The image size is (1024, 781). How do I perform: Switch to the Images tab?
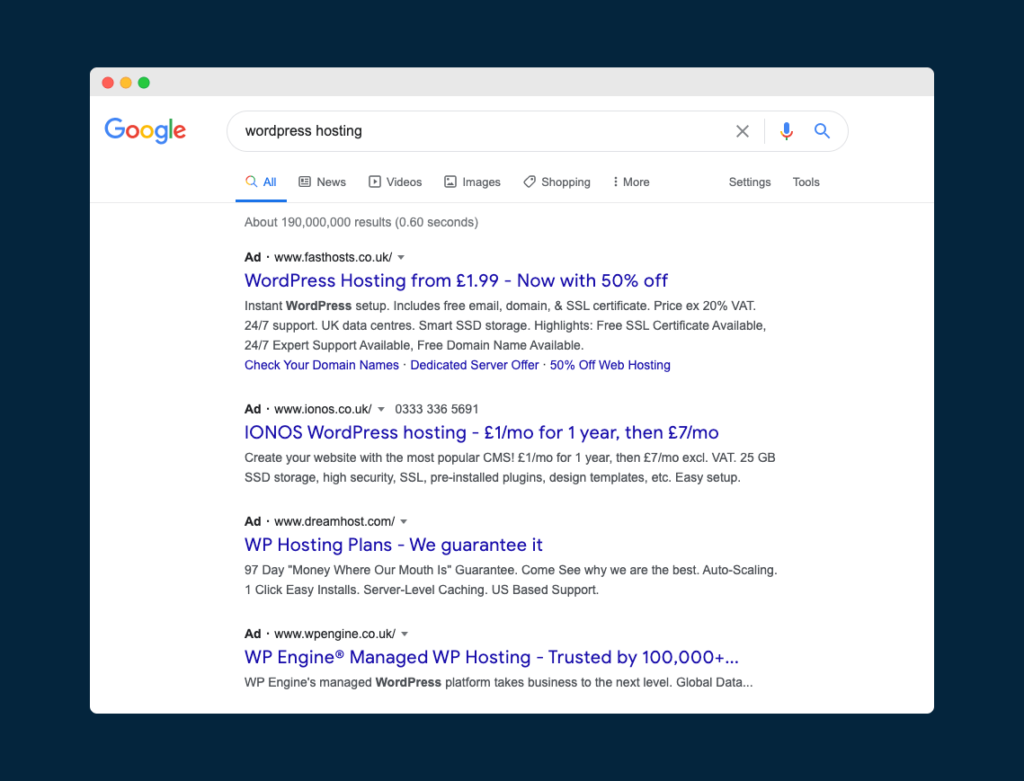pos(472,182)
